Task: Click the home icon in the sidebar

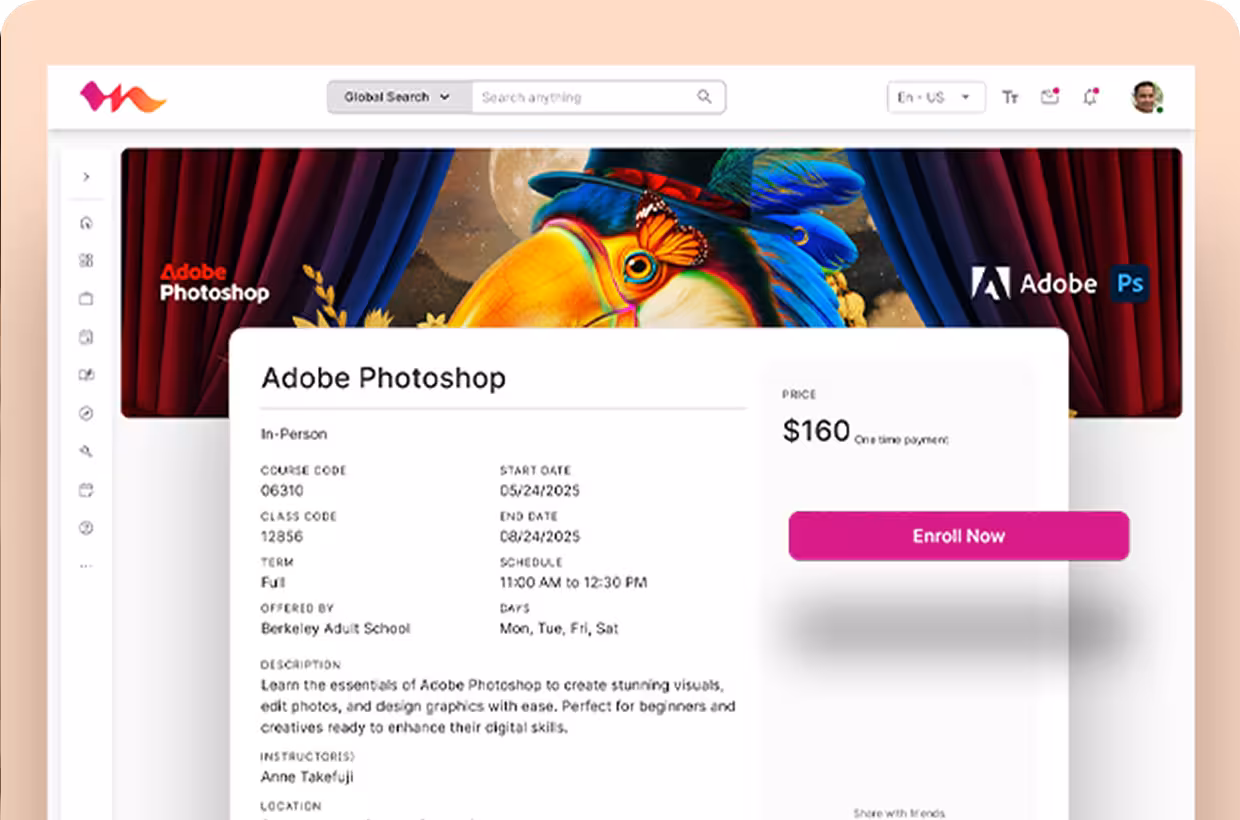Action: point(86,223)
